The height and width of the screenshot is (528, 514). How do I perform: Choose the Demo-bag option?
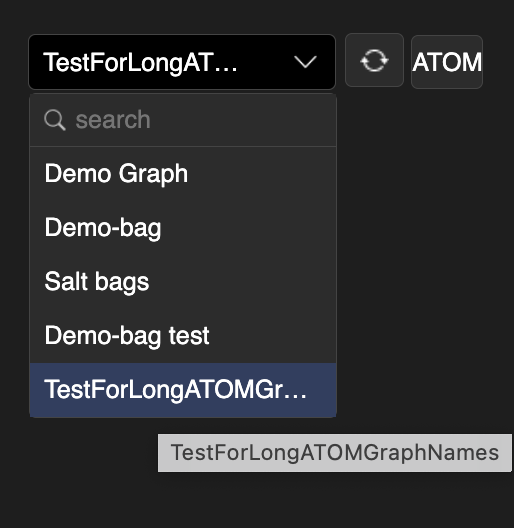[183, 228]
